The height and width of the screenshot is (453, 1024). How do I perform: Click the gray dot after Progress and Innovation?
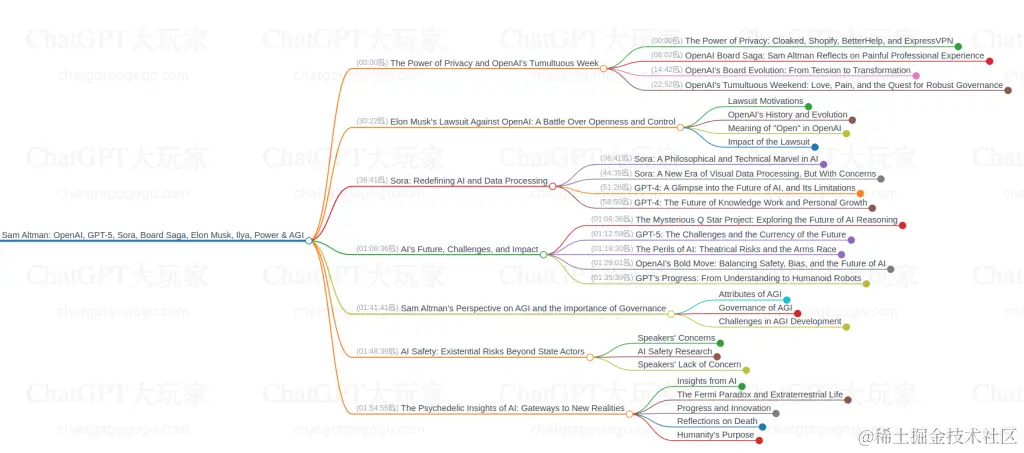[776, 413]
